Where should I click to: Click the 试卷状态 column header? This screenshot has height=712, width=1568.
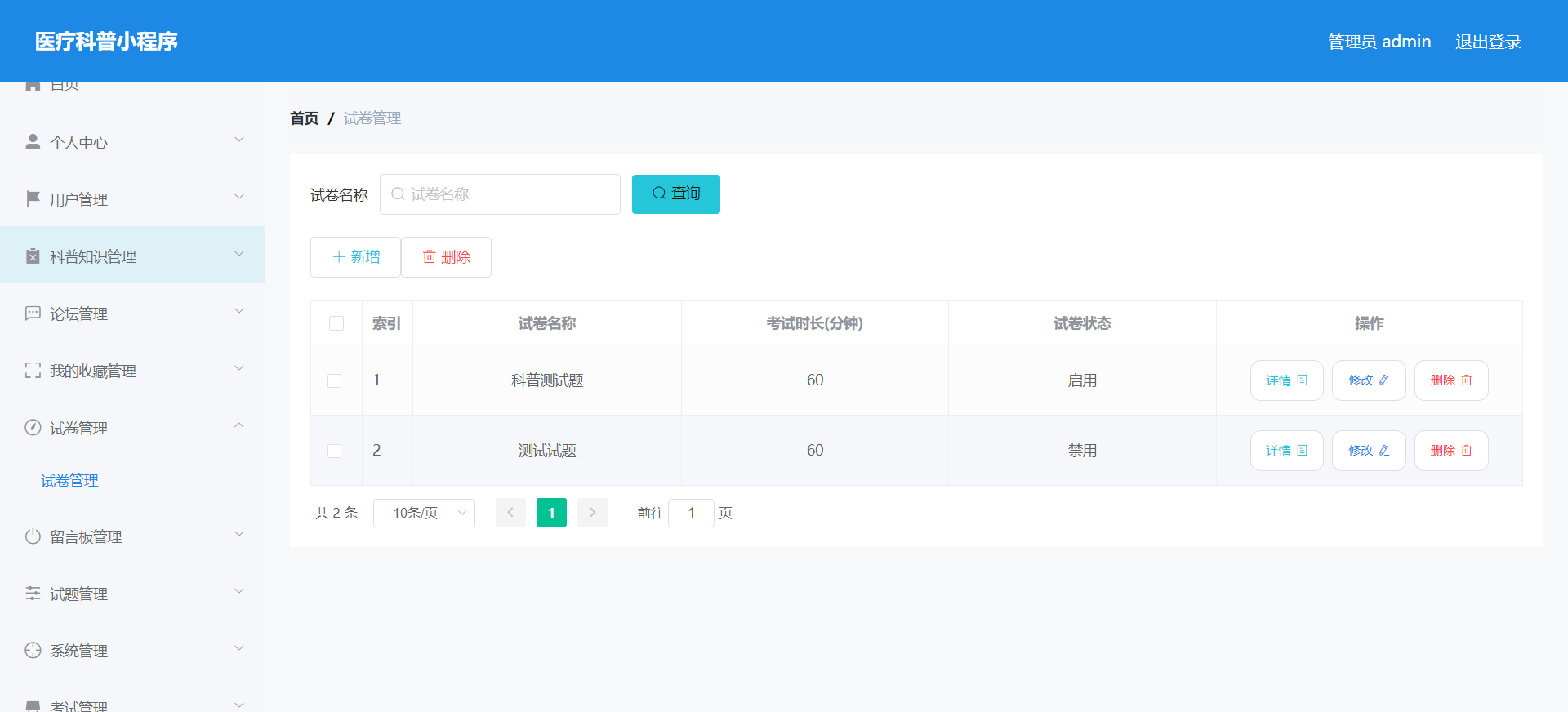pos(1082,323)
